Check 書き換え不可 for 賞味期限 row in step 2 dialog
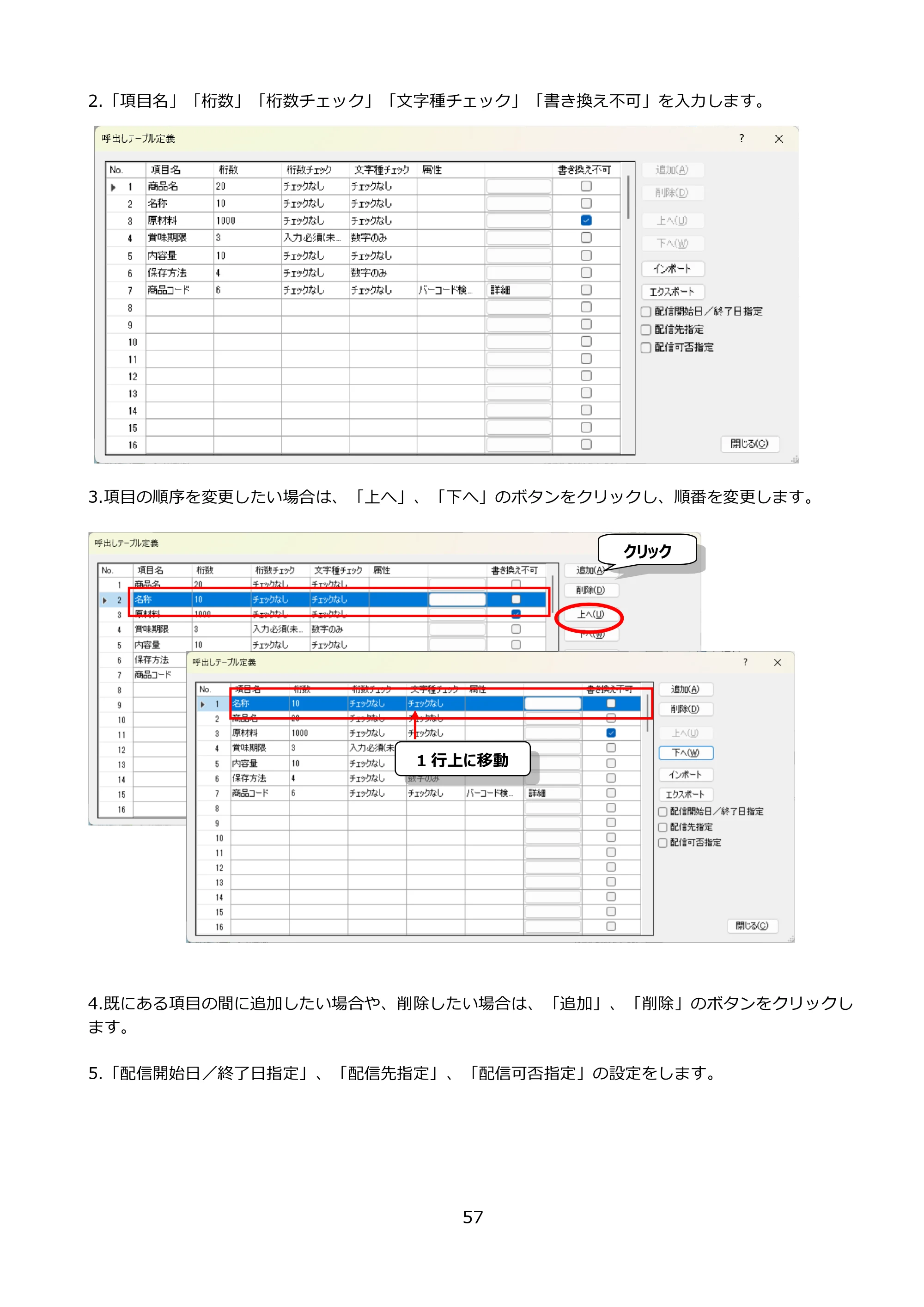 585,238
